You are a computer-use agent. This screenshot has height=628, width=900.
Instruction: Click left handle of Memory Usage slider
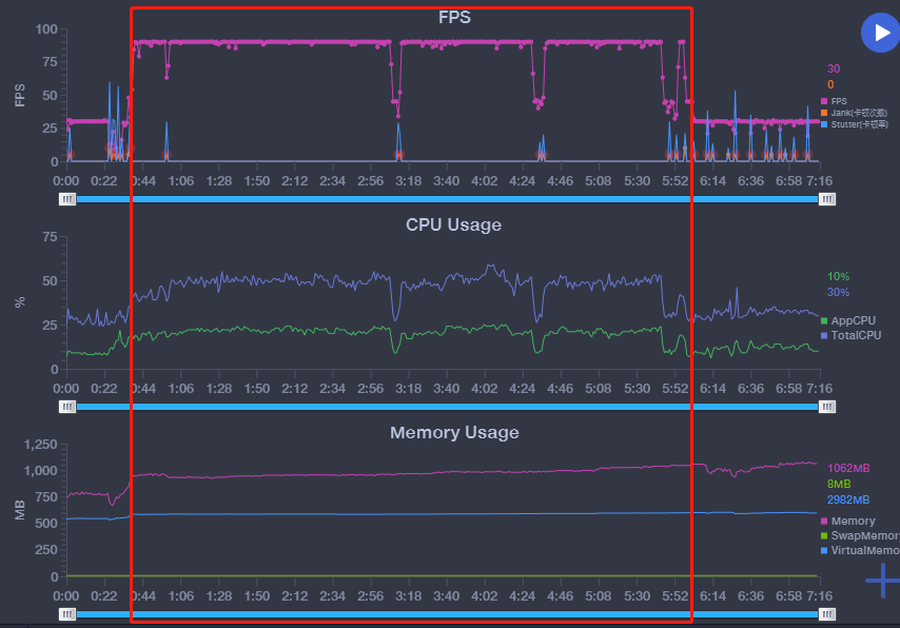click(x=67, y=614)
